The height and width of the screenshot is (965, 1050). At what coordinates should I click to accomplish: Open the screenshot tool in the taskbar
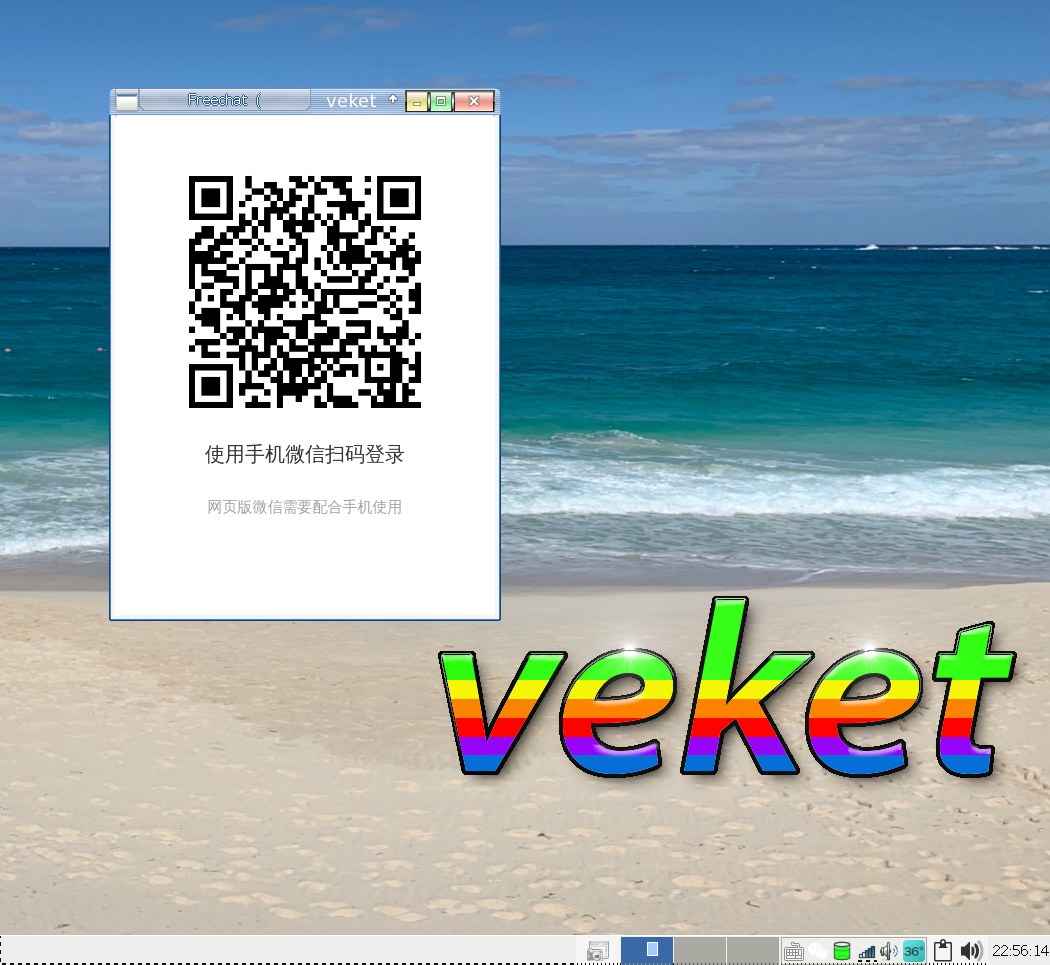click(x=597, y=951)
